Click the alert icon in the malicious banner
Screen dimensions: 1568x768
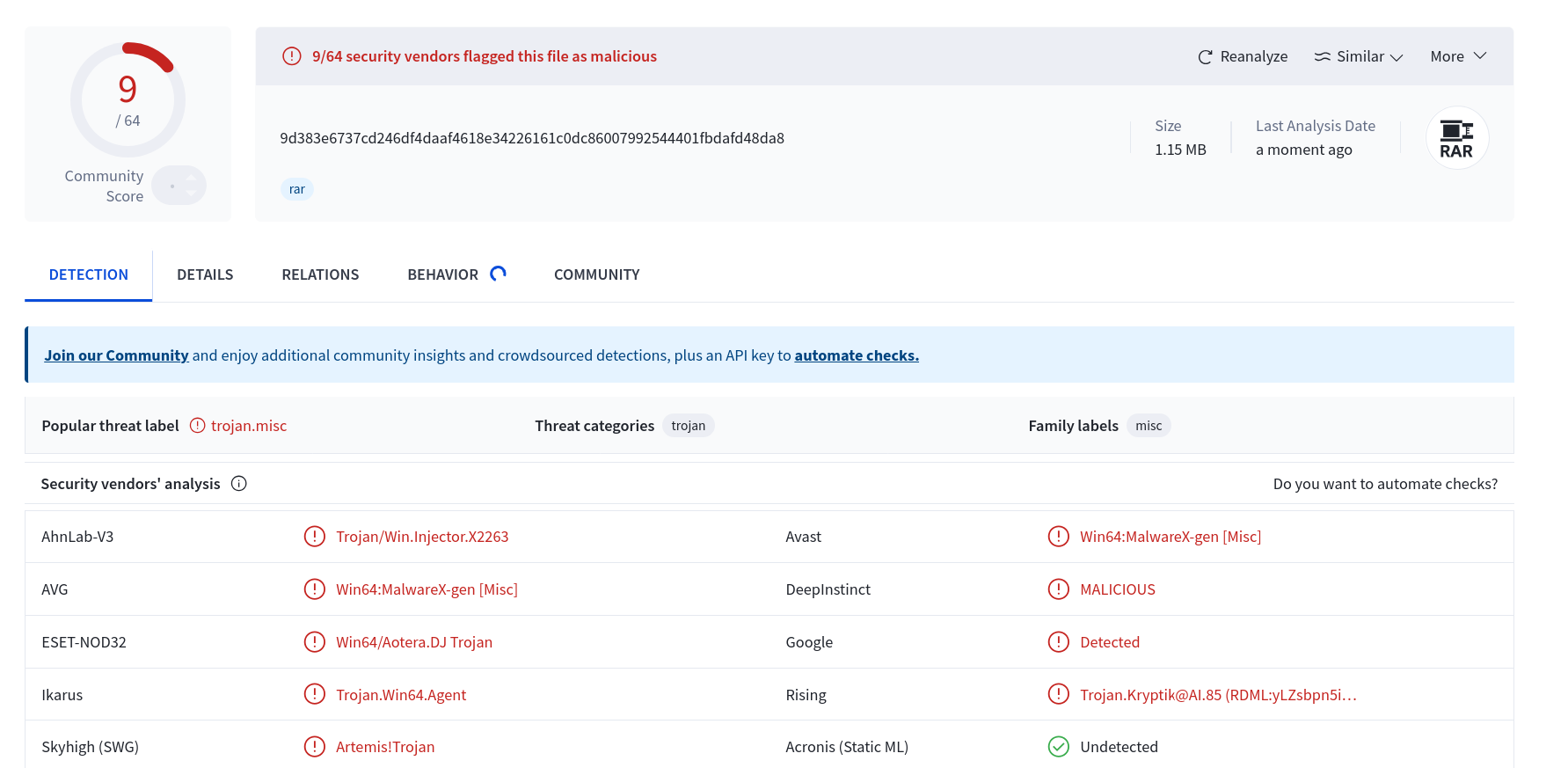[292, 56]
